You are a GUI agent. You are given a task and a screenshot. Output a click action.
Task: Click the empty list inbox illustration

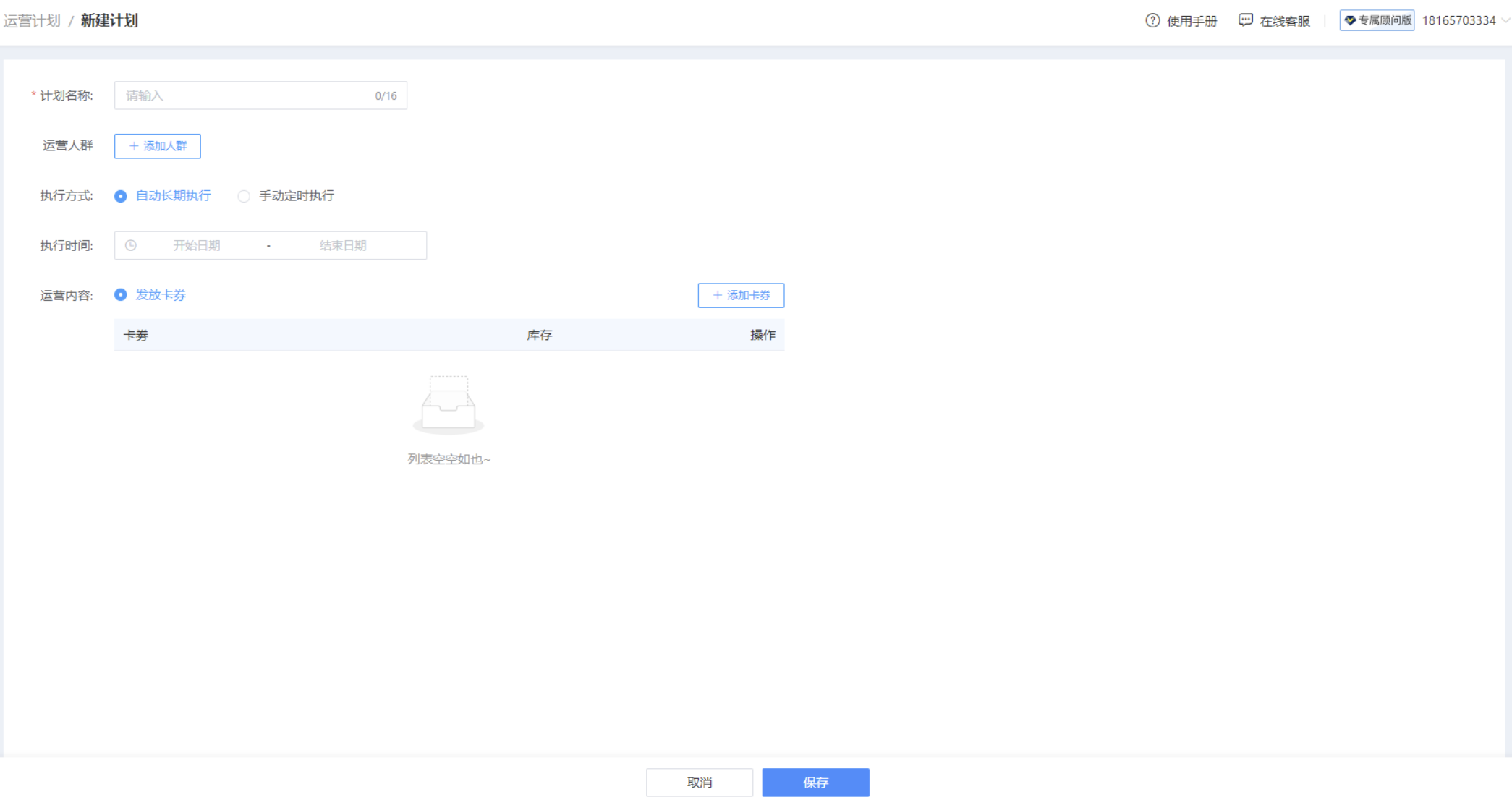449,405
